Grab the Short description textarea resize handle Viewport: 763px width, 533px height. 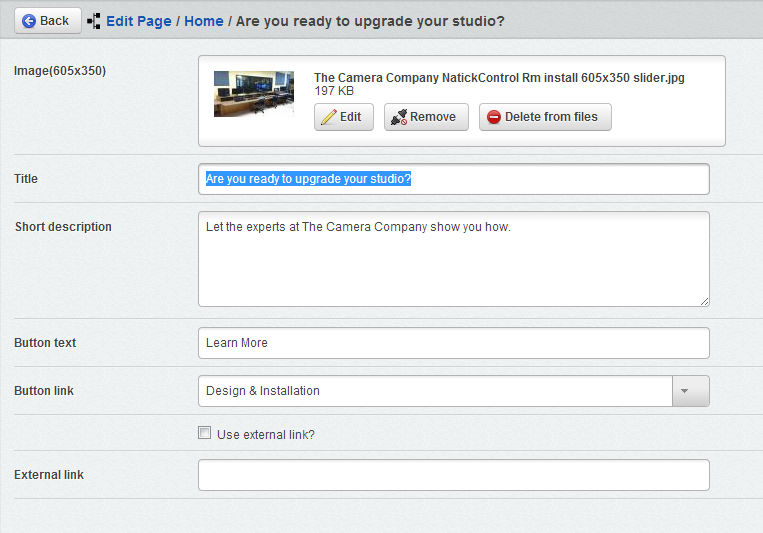(x=705, y=301)
